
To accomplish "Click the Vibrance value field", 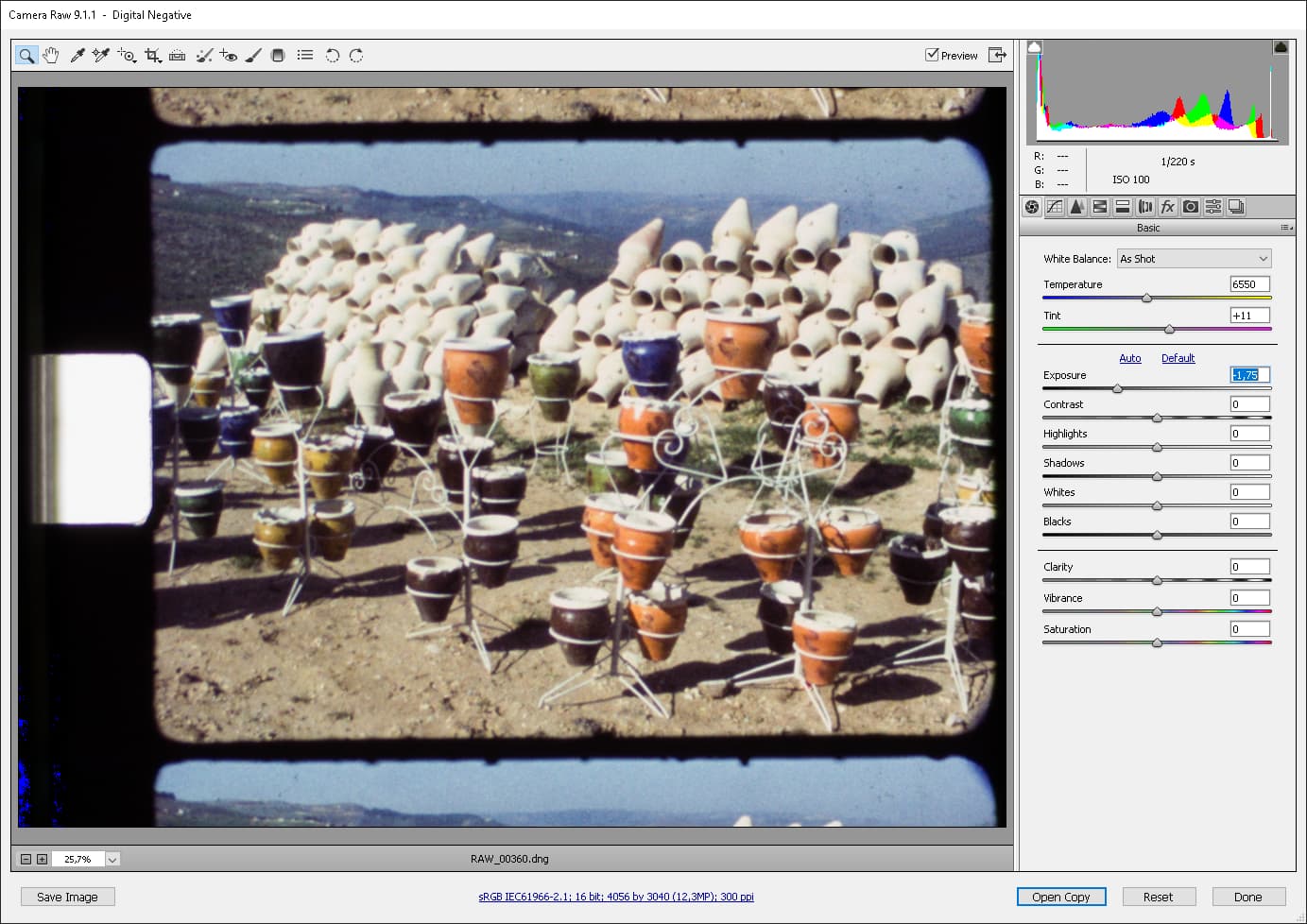I will (x=1249, y=598).
